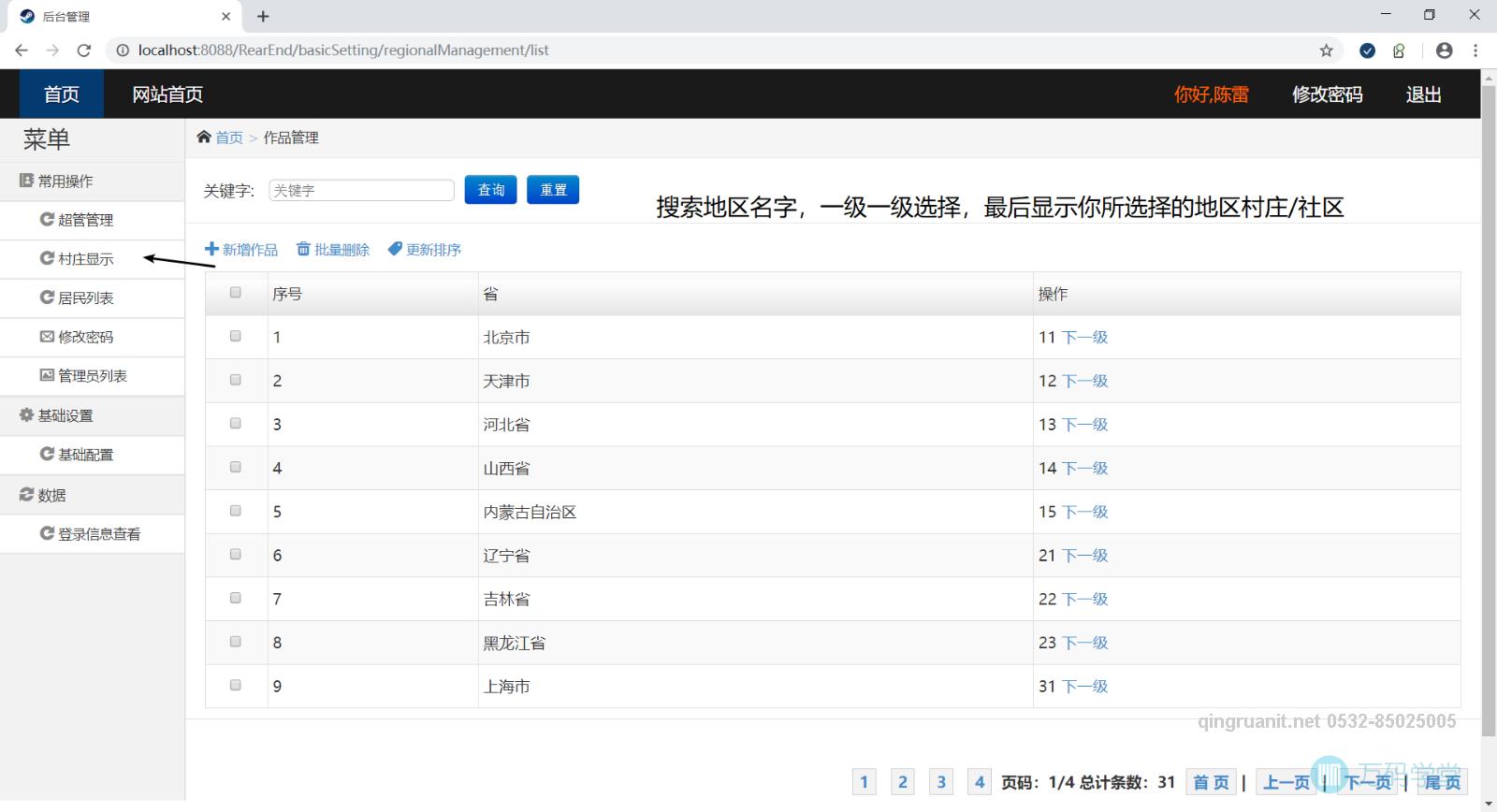Collapse the 数据 menu section
This screenshot has width=1497, height=812.
point(92,495)
